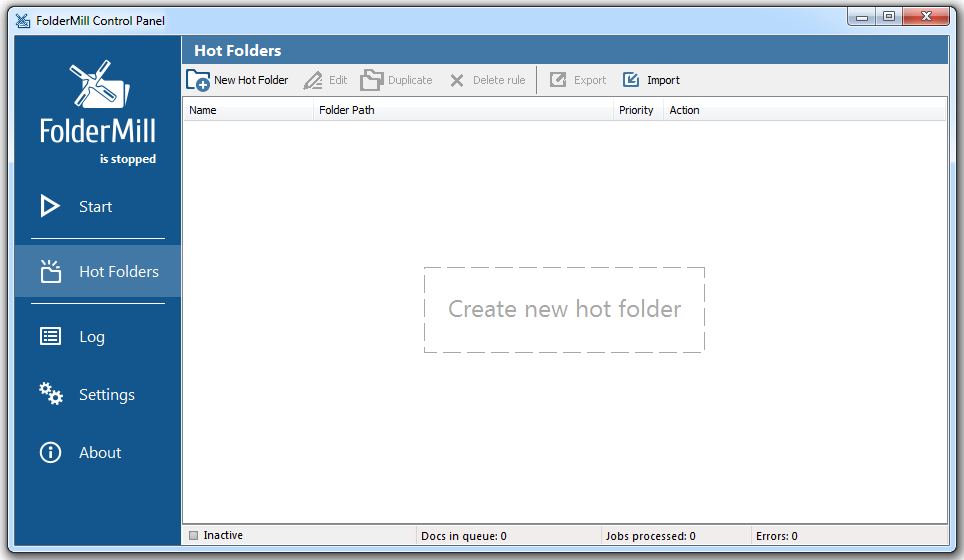
Task: Click the 'is stopped' status text
Action: pos(128,159)
